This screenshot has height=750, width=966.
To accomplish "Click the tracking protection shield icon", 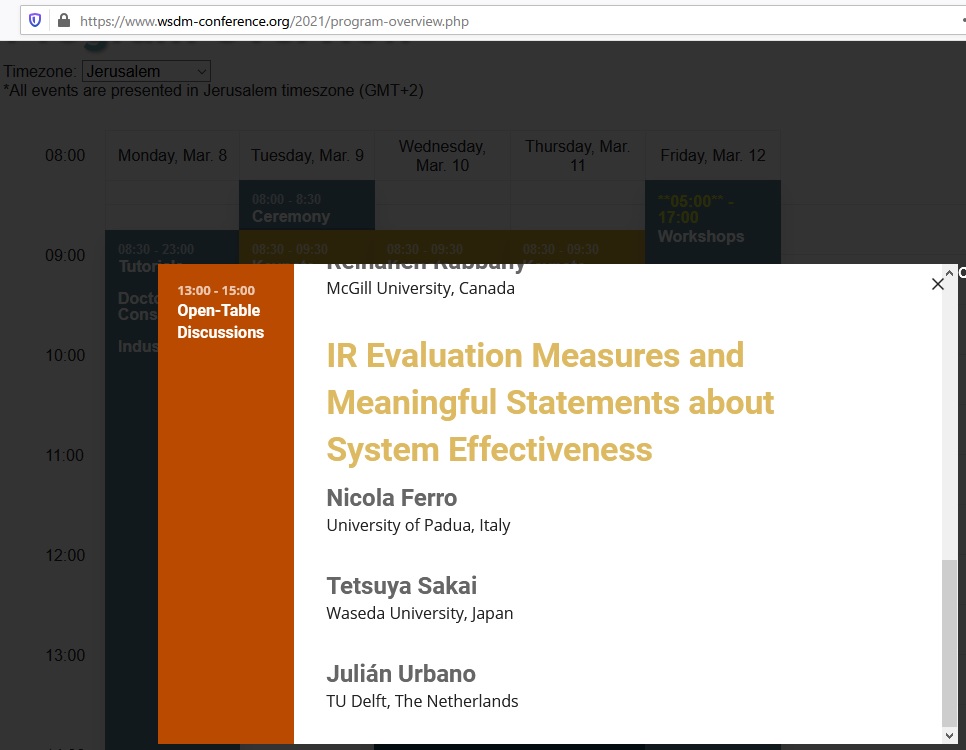I will tap(35, 21).
